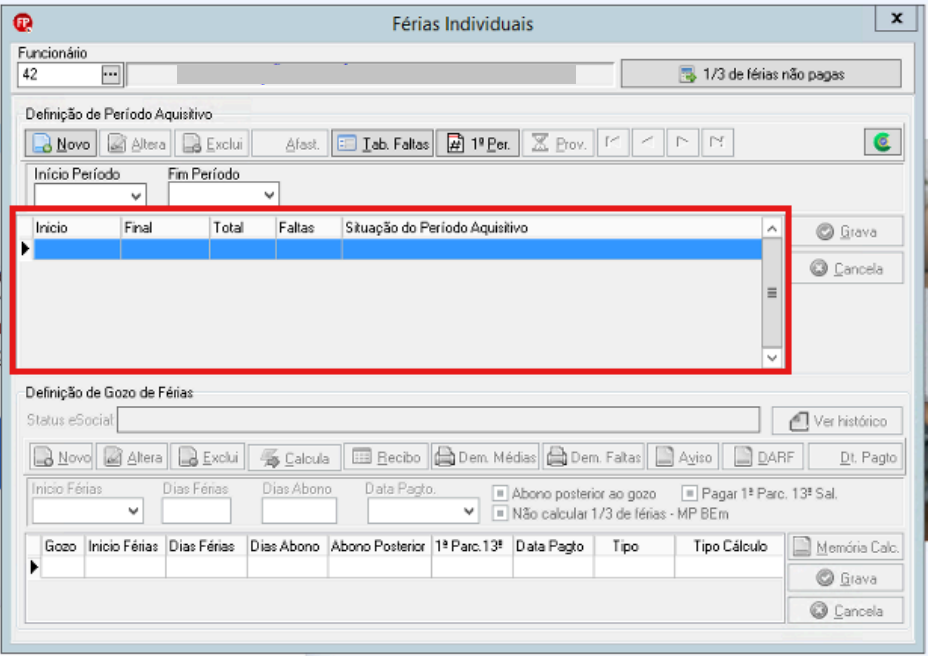Click Abono Posterior column header

(379, 546)
